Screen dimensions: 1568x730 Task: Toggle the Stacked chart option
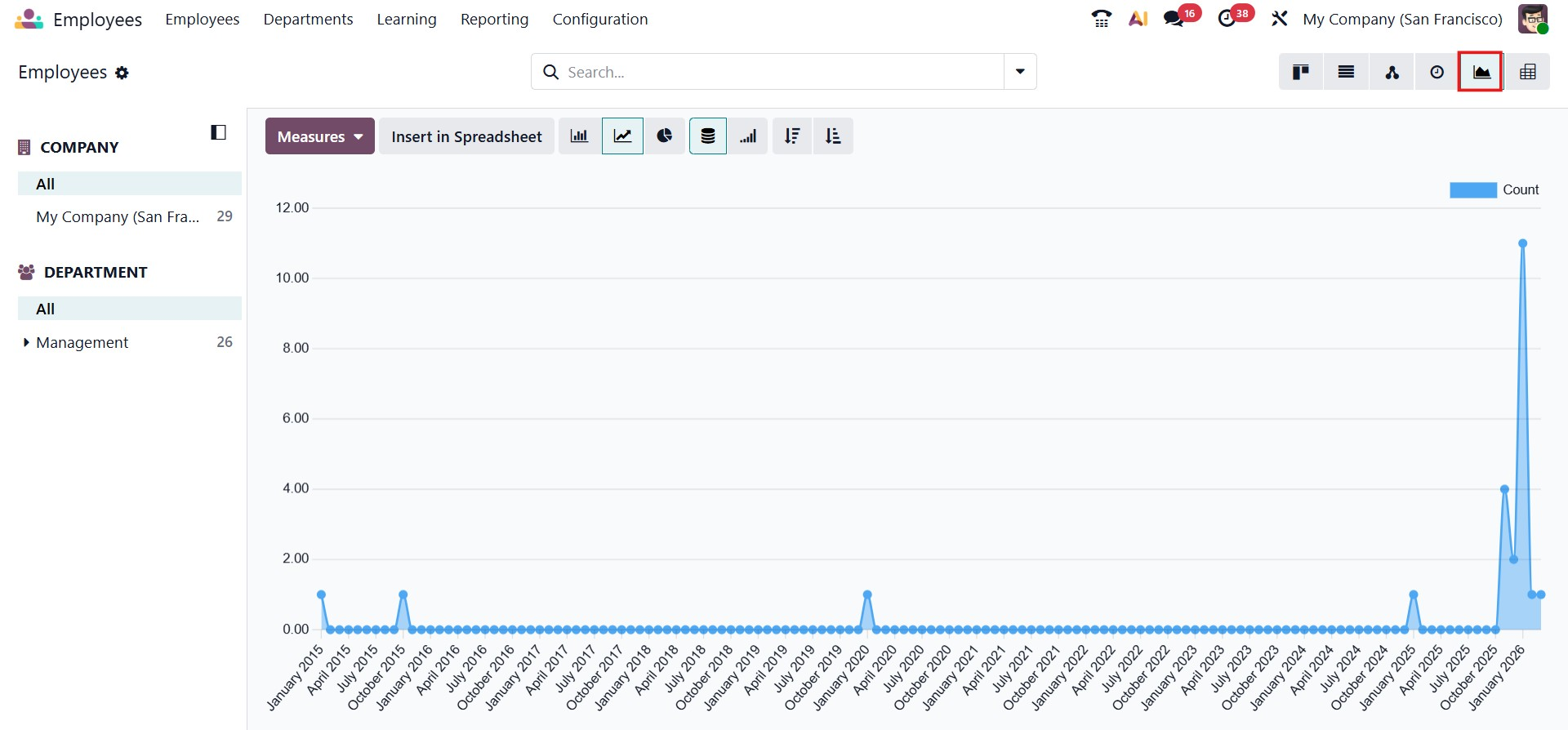pyautogui.click(x=707, y=136)
